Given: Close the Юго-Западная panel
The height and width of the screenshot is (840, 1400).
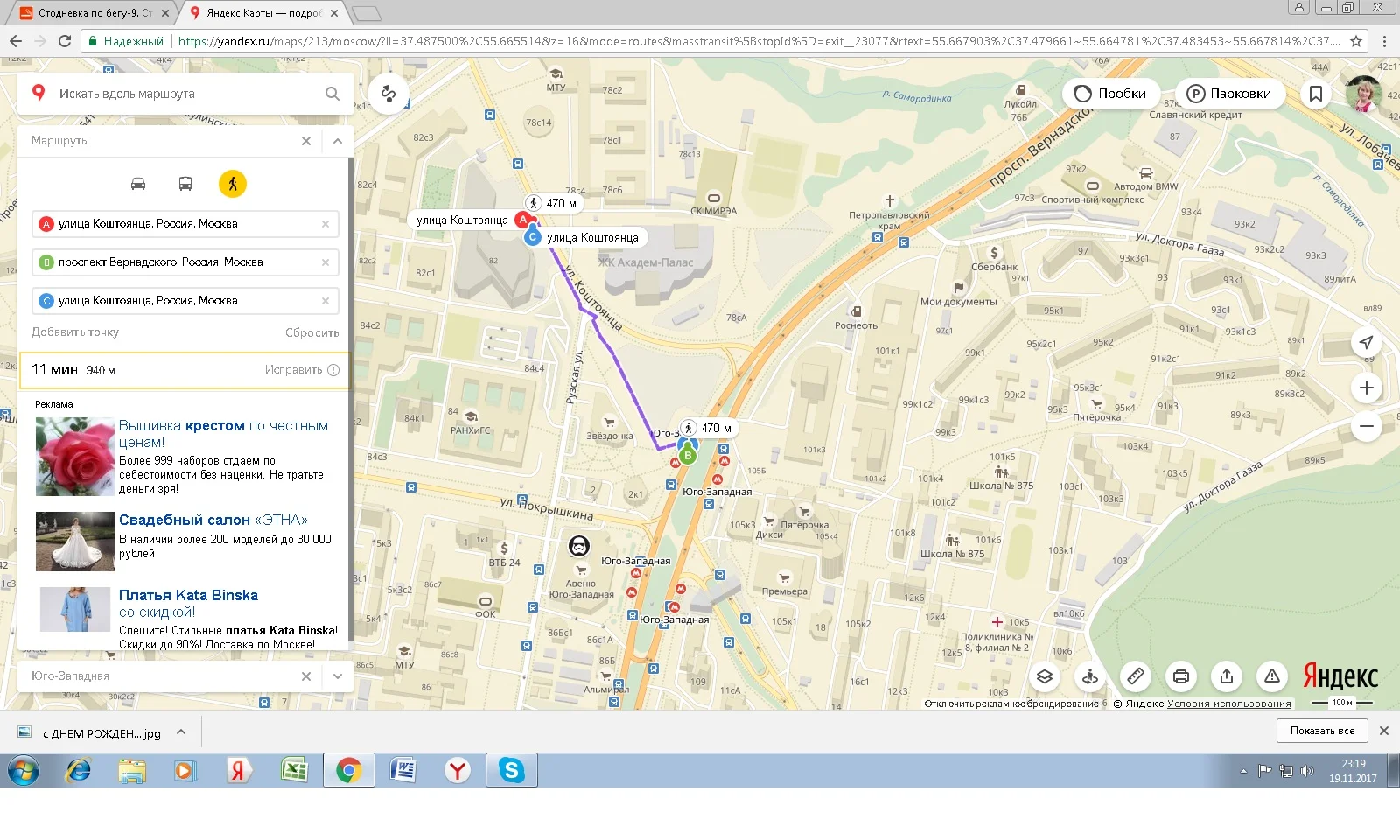Looking at the screenshot, I should 306,676.
